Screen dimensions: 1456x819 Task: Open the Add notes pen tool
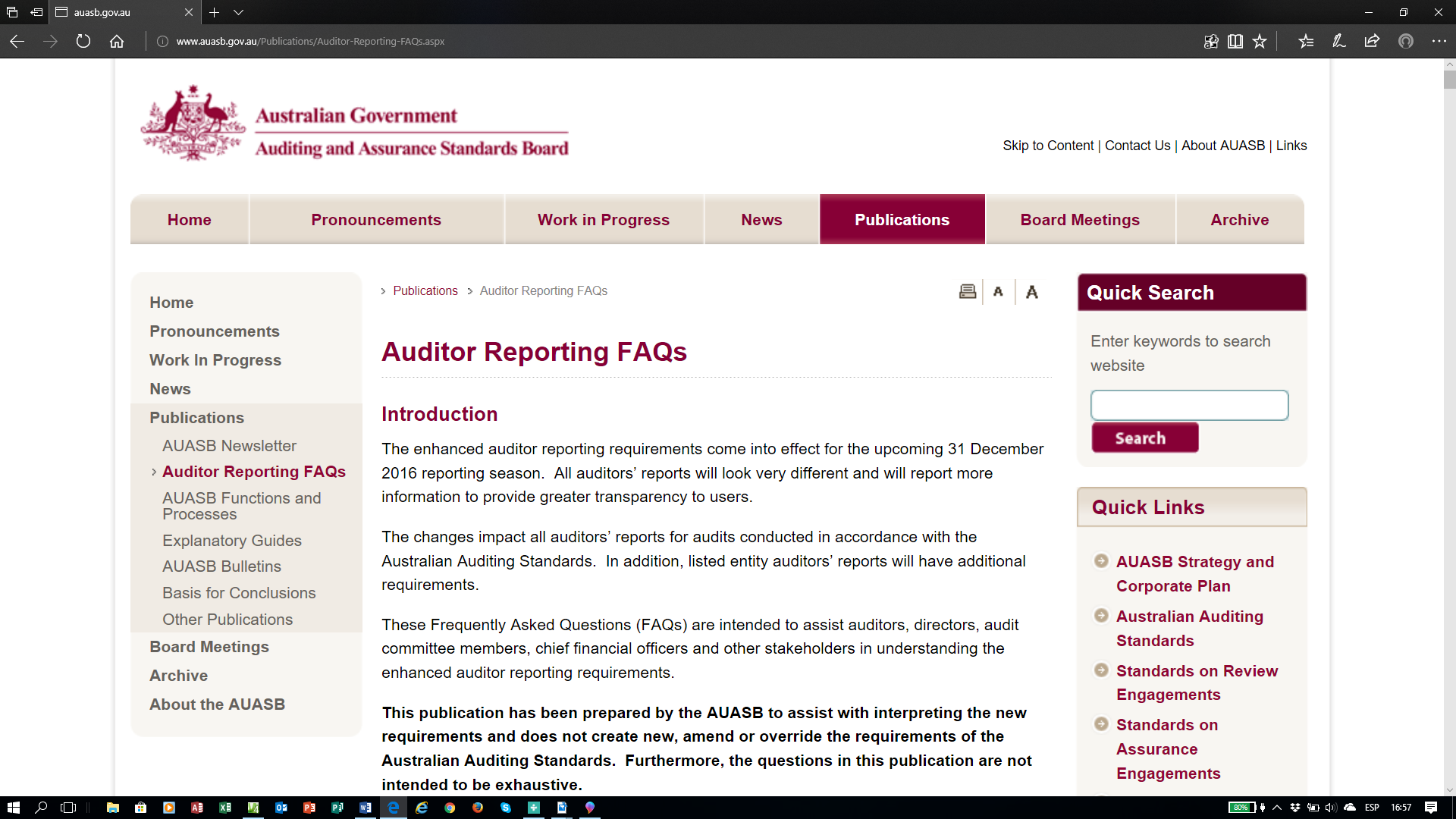(1339, 41)
